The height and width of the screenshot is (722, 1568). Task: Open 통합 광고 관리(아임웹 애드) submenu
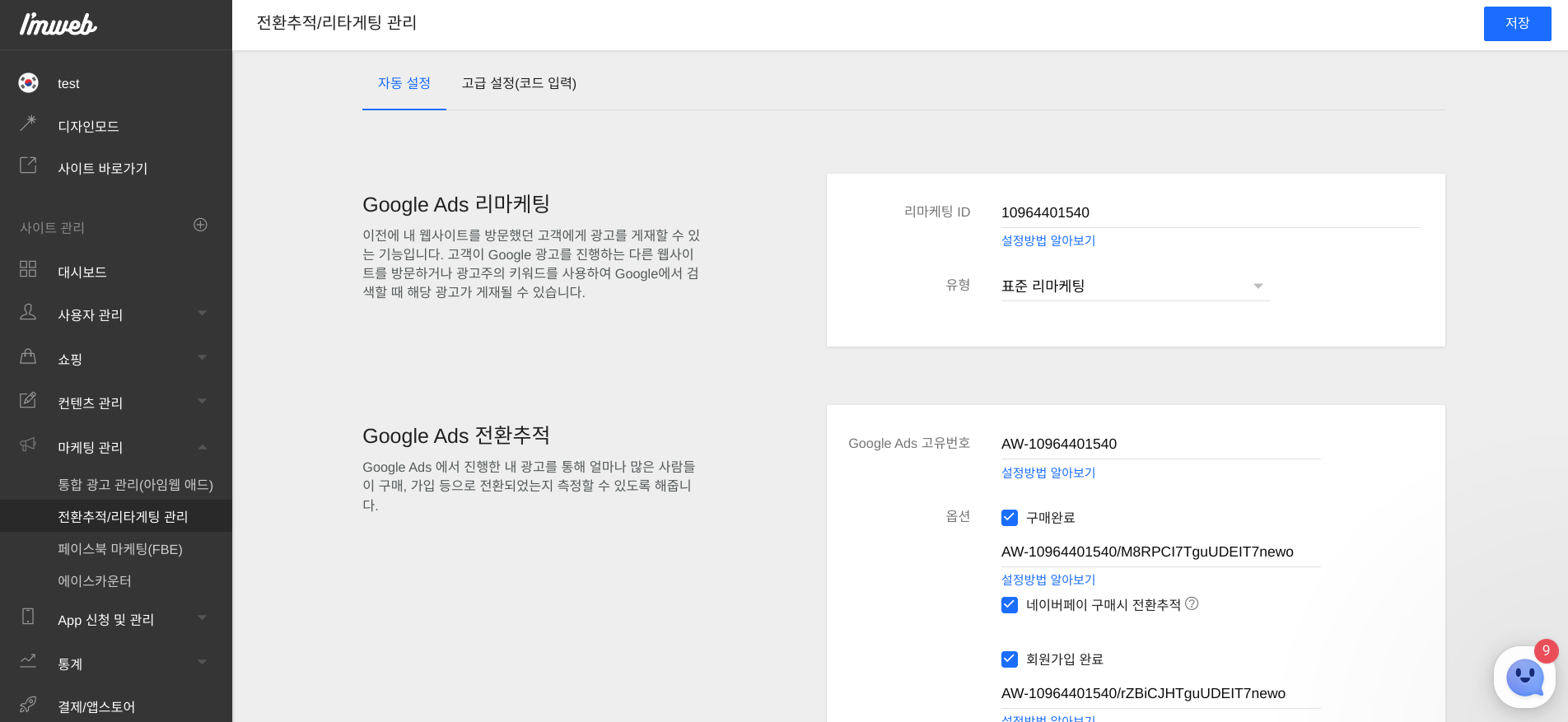tap(135, 485)
